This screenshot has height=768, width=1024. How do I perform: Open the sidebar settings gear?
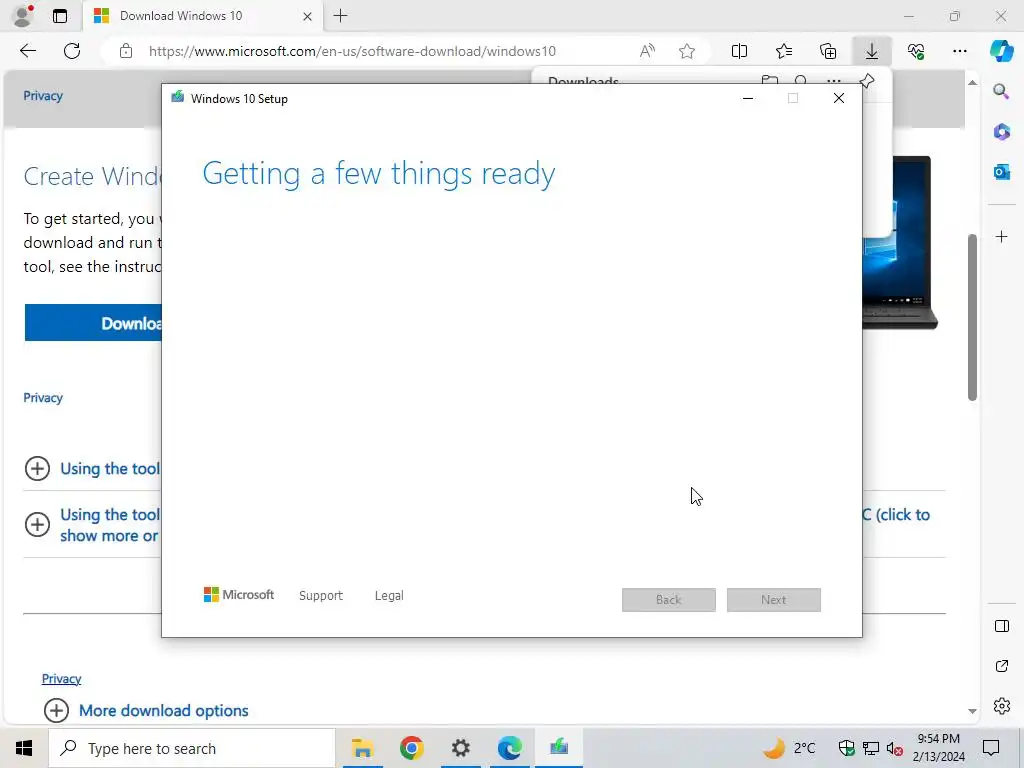pos(1001,706)
